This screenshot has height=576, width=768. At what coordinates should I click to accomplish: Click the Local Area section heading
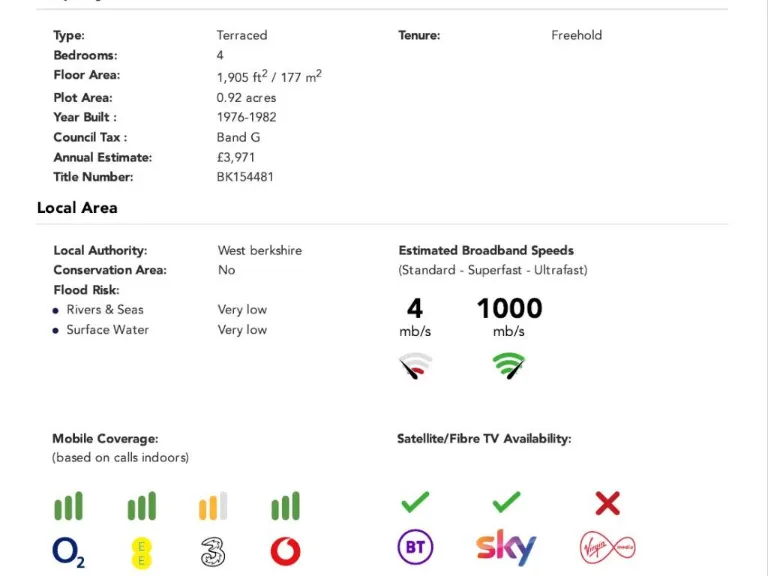coord(77,208)
